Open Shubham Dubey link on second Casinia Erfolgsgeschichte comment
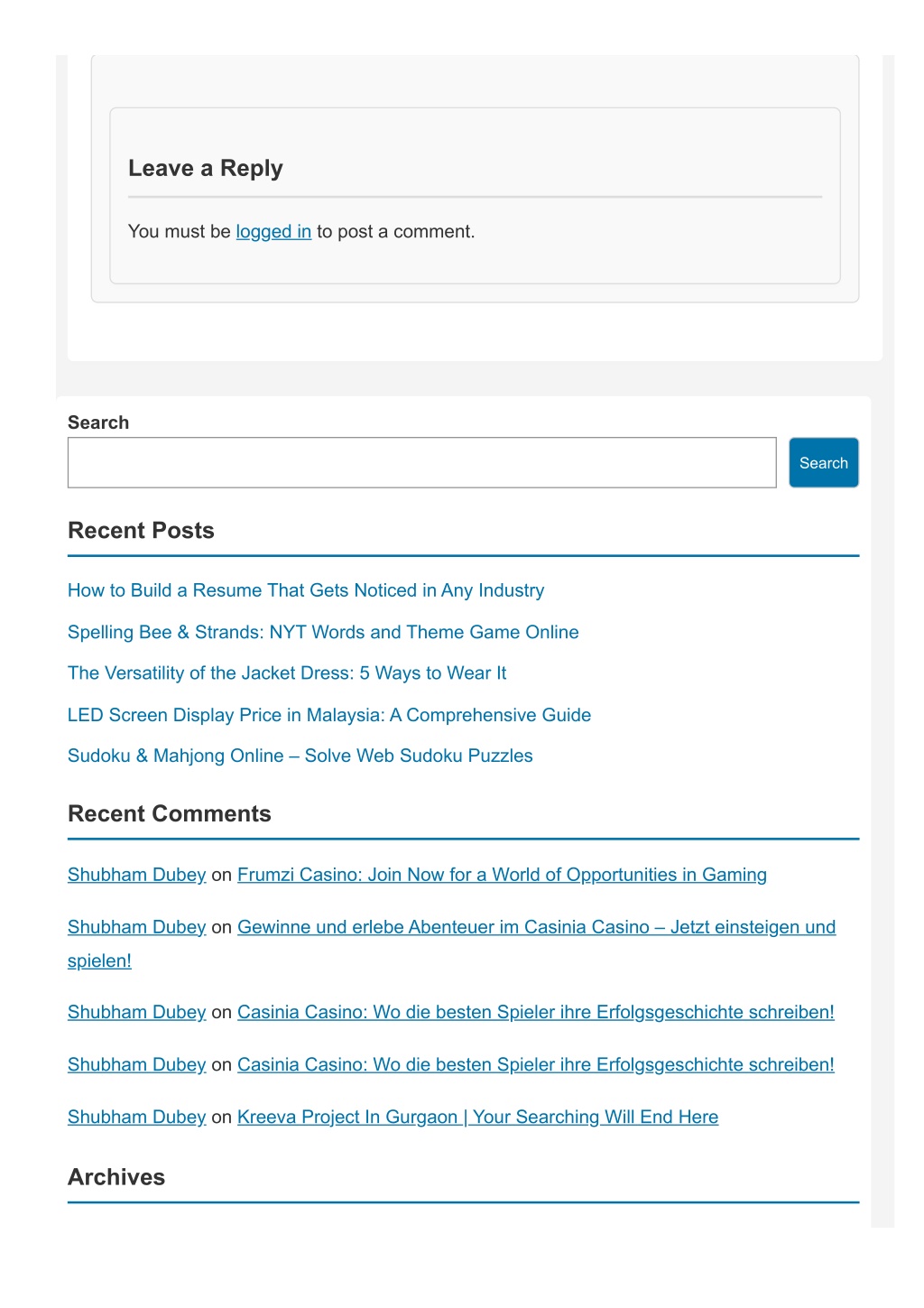Viewport: 924px width, 1308px height. 137,1065
